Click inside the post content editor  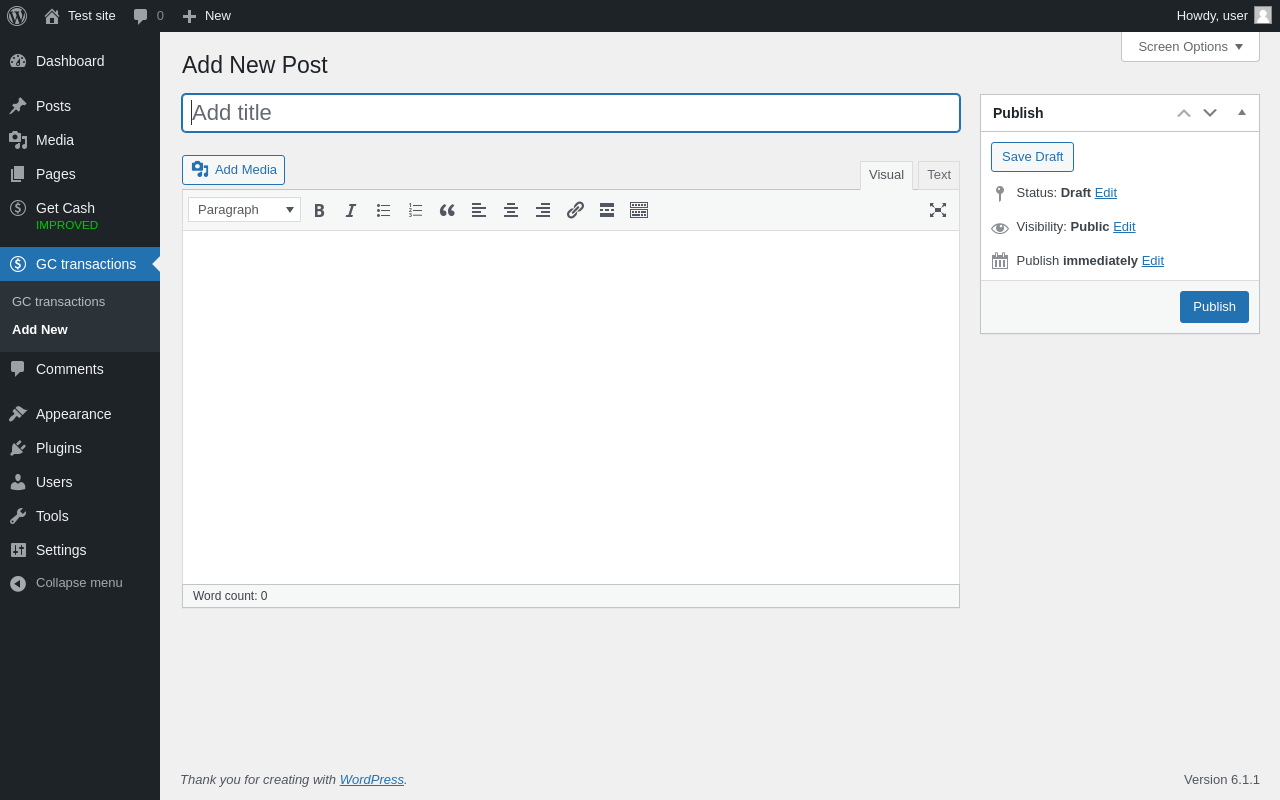[x=571, y=407]
